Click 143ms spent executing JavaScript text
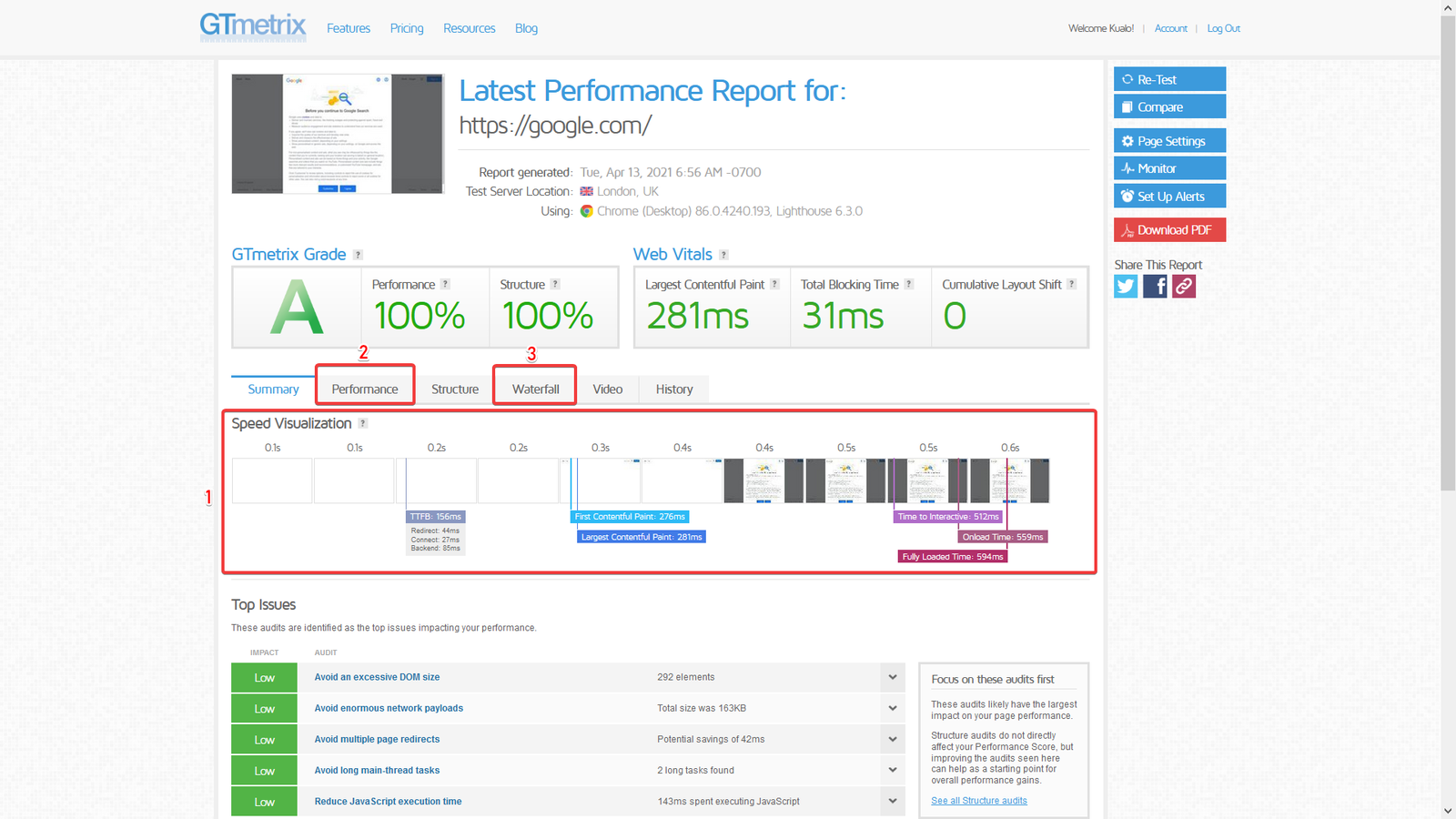 [729, 801]
